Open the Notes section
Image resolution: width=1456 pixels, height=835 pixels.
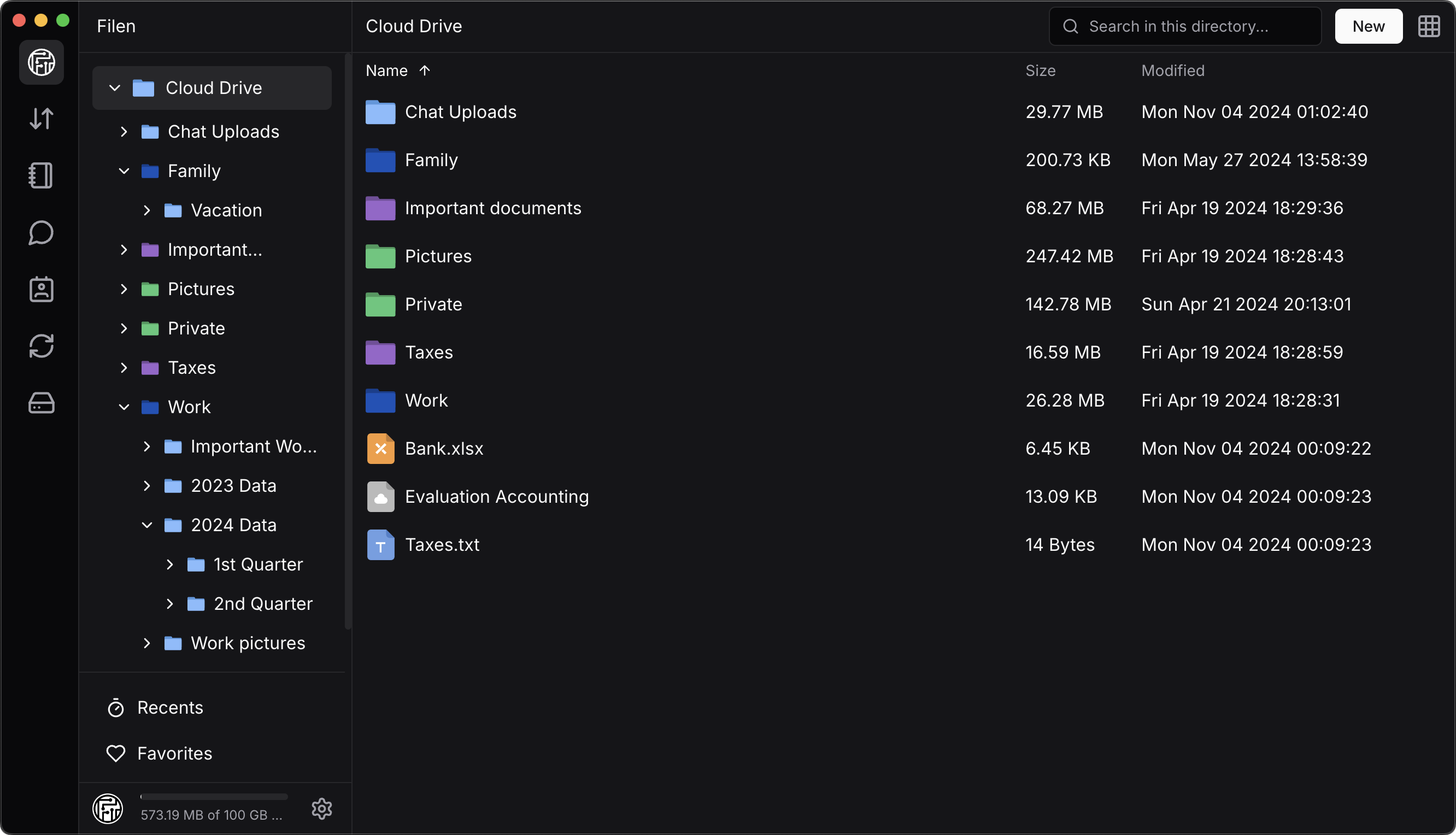[40, 175]
